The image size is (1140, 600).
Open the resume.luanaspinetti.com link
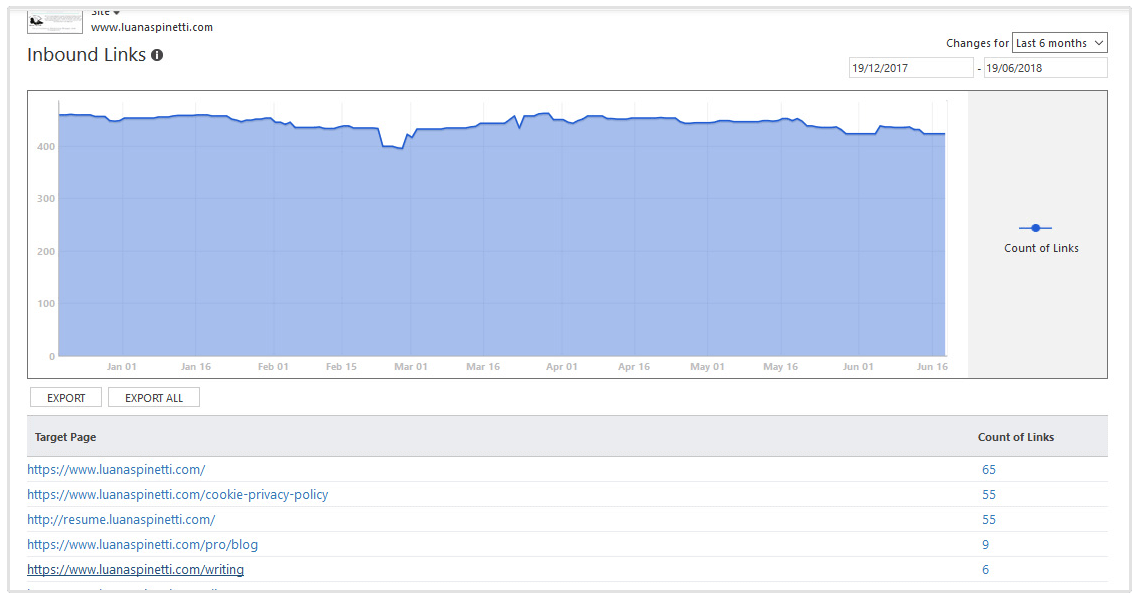point(121,519)
